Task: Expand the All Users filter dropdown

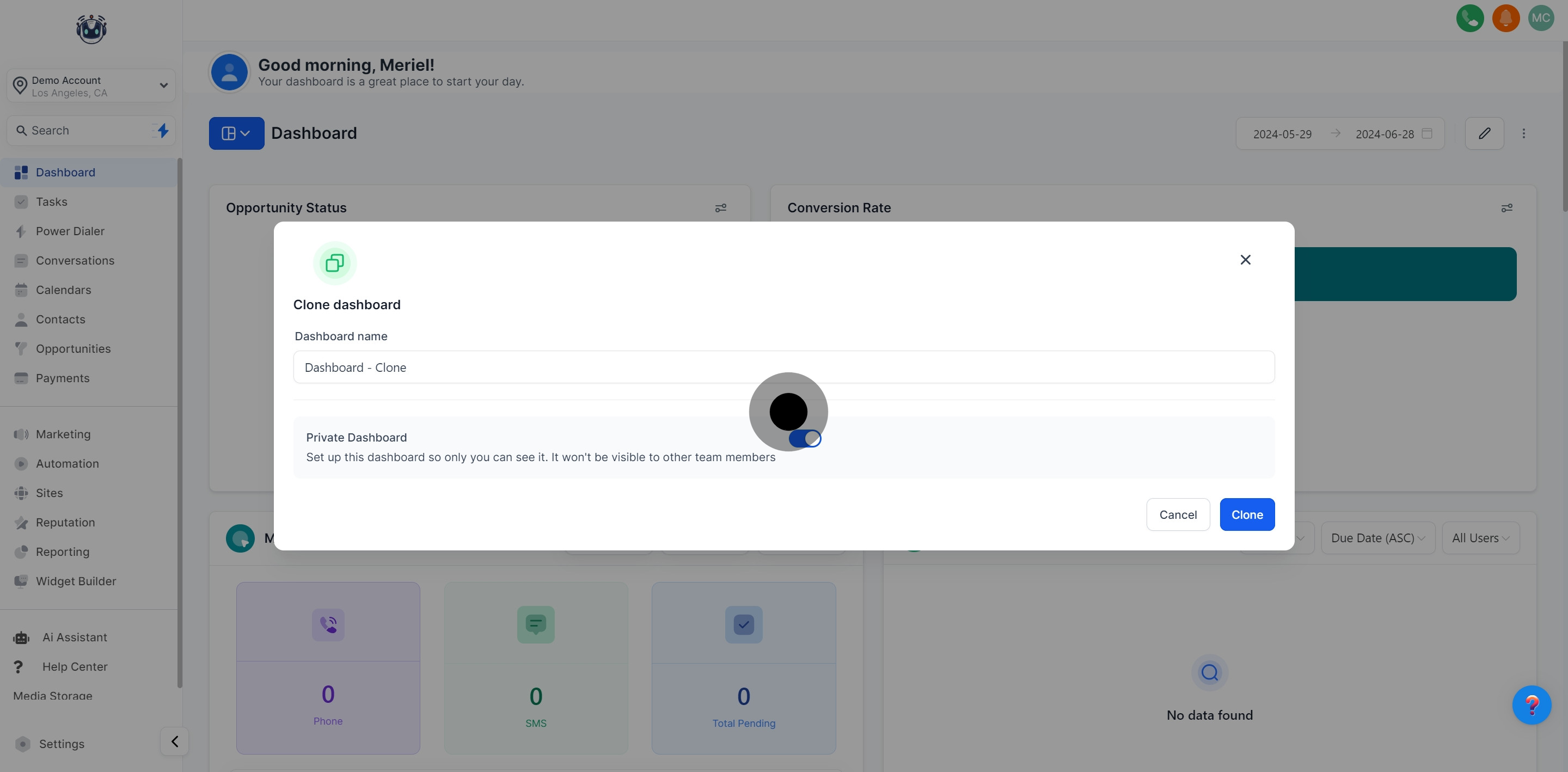Action: pyautogui.click(x=1480, y=538)
